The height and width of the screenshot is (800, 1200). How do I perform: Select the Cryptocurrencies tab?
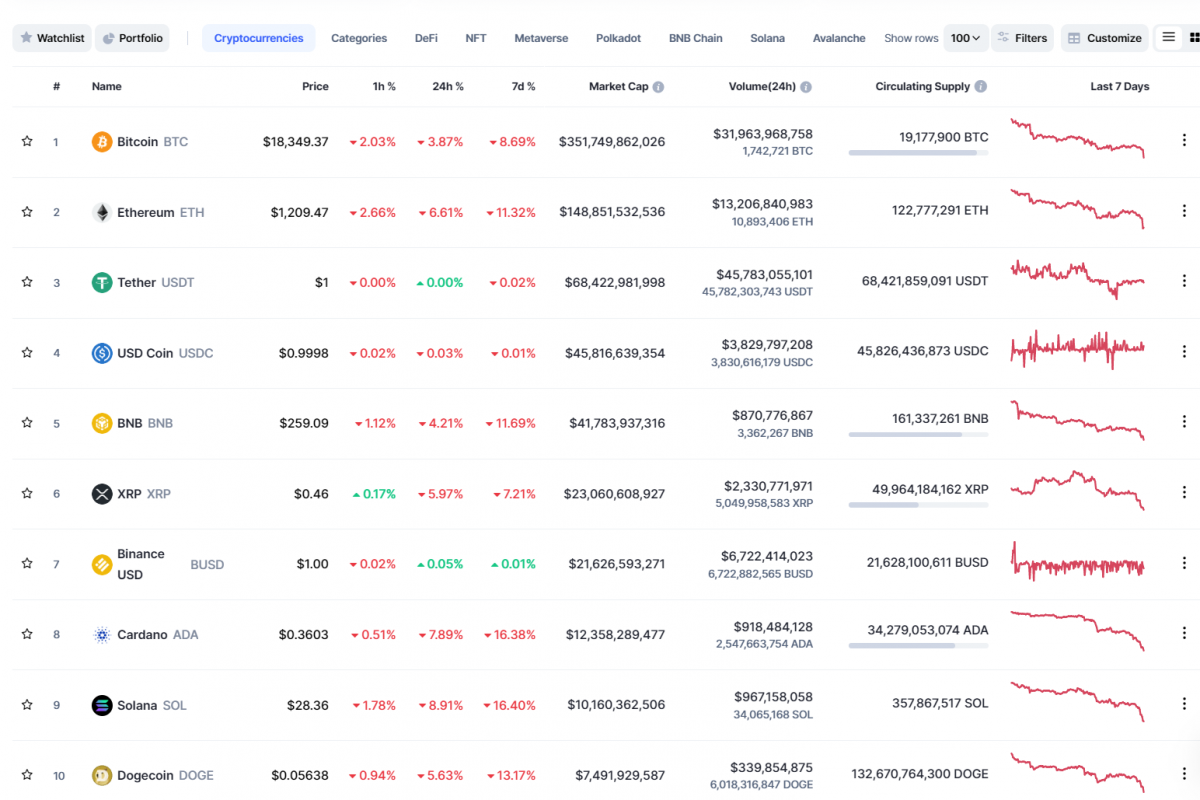click(259, 38)
